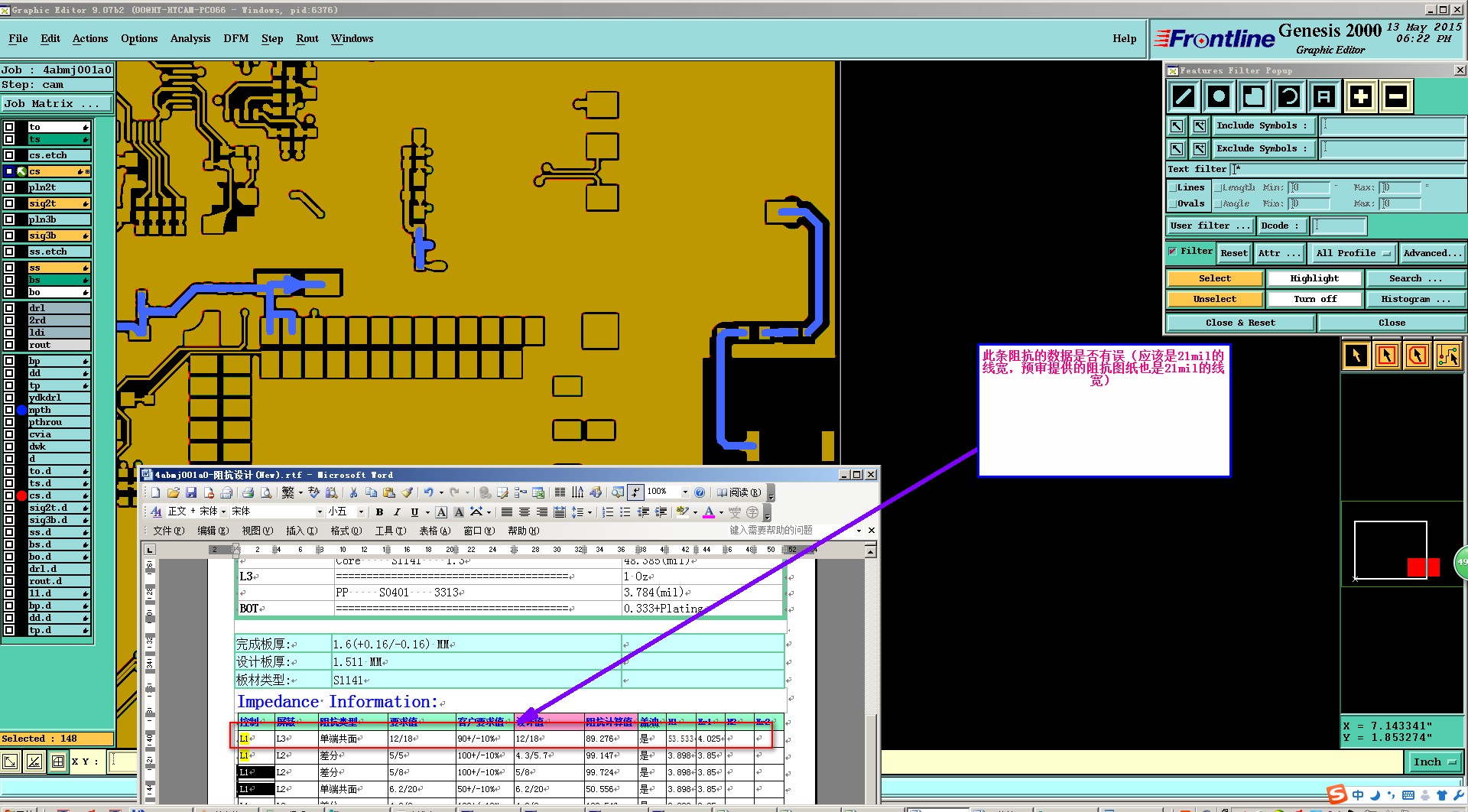Toggle the Arcs feature type filter icon
Viewport: 1468px width, 812px height.
point(1288,96)
